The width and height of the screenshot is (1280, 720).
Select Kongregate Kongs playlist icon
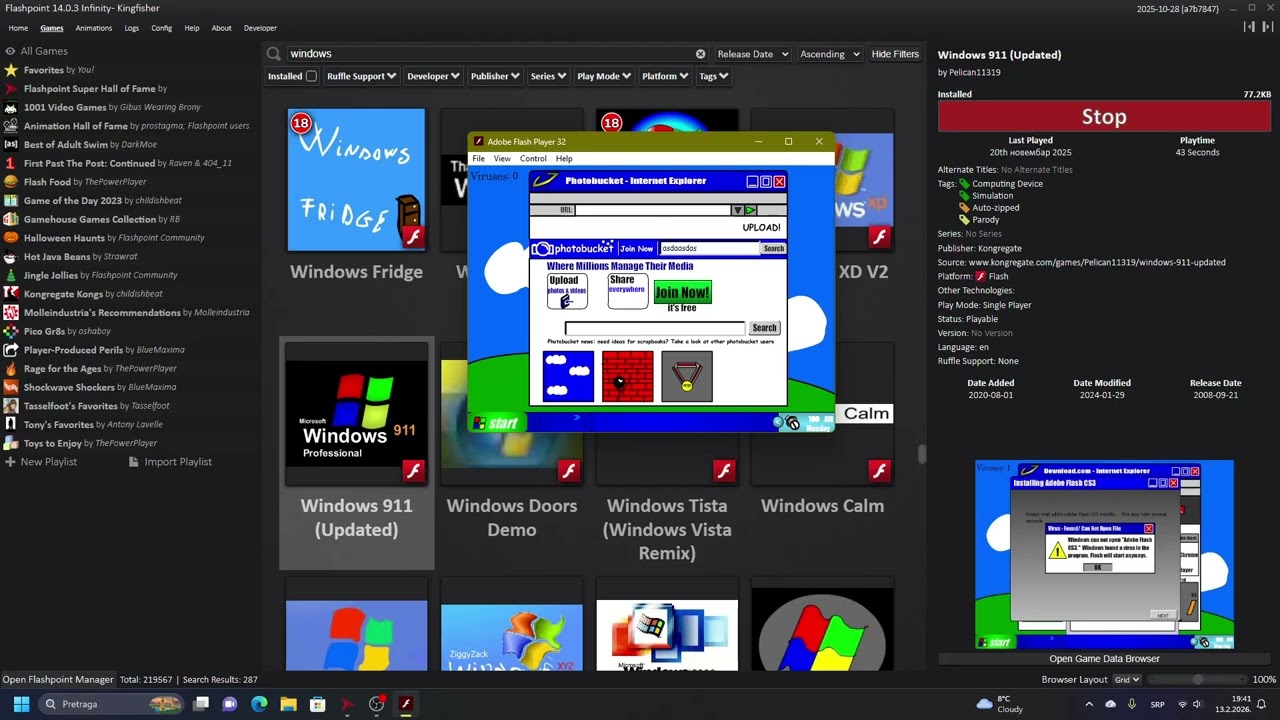[x=11, y=294]
